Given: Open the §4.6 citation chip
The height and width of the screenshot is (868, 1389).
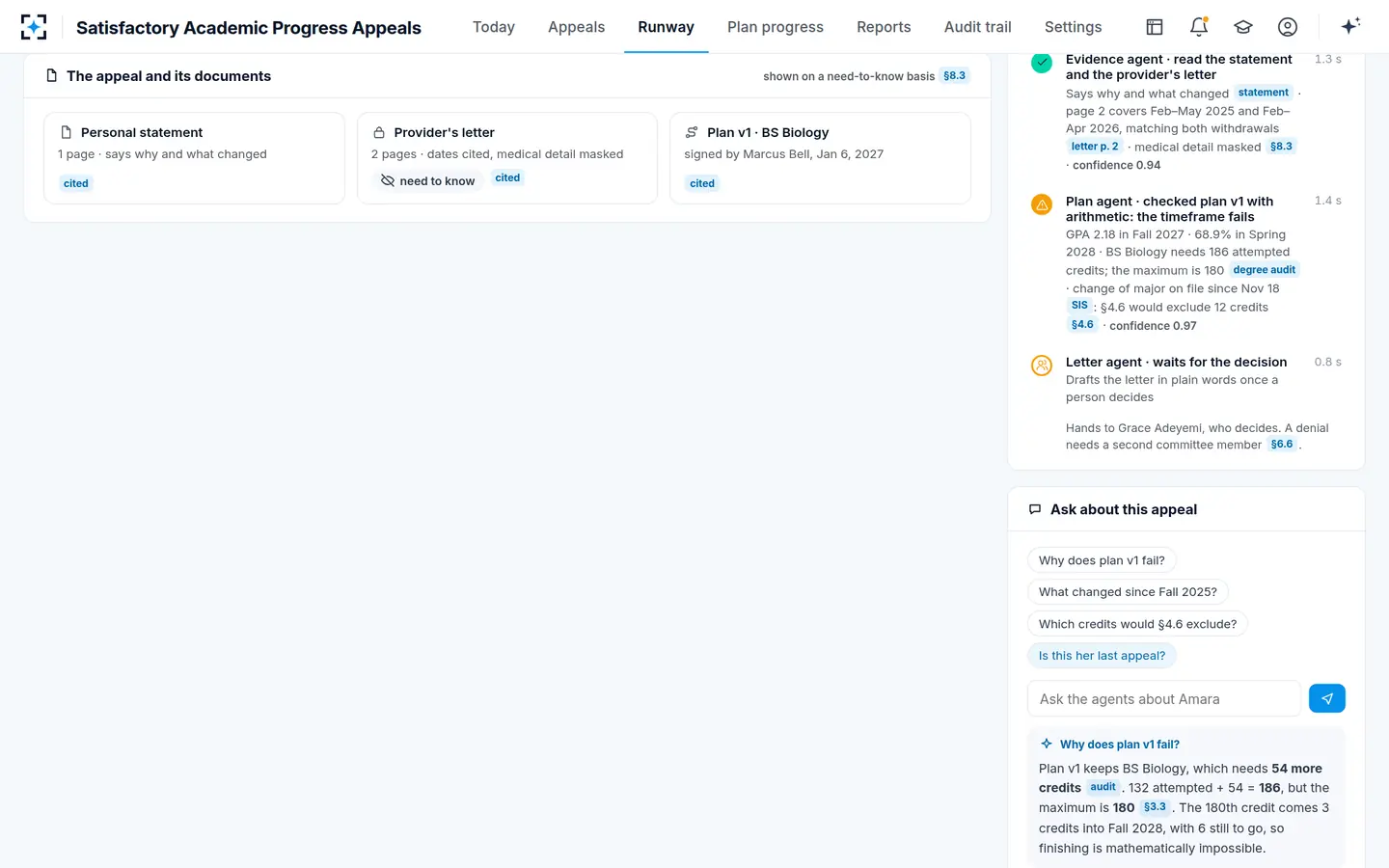Looking at the screenshot, I should tap(1082, 325).
